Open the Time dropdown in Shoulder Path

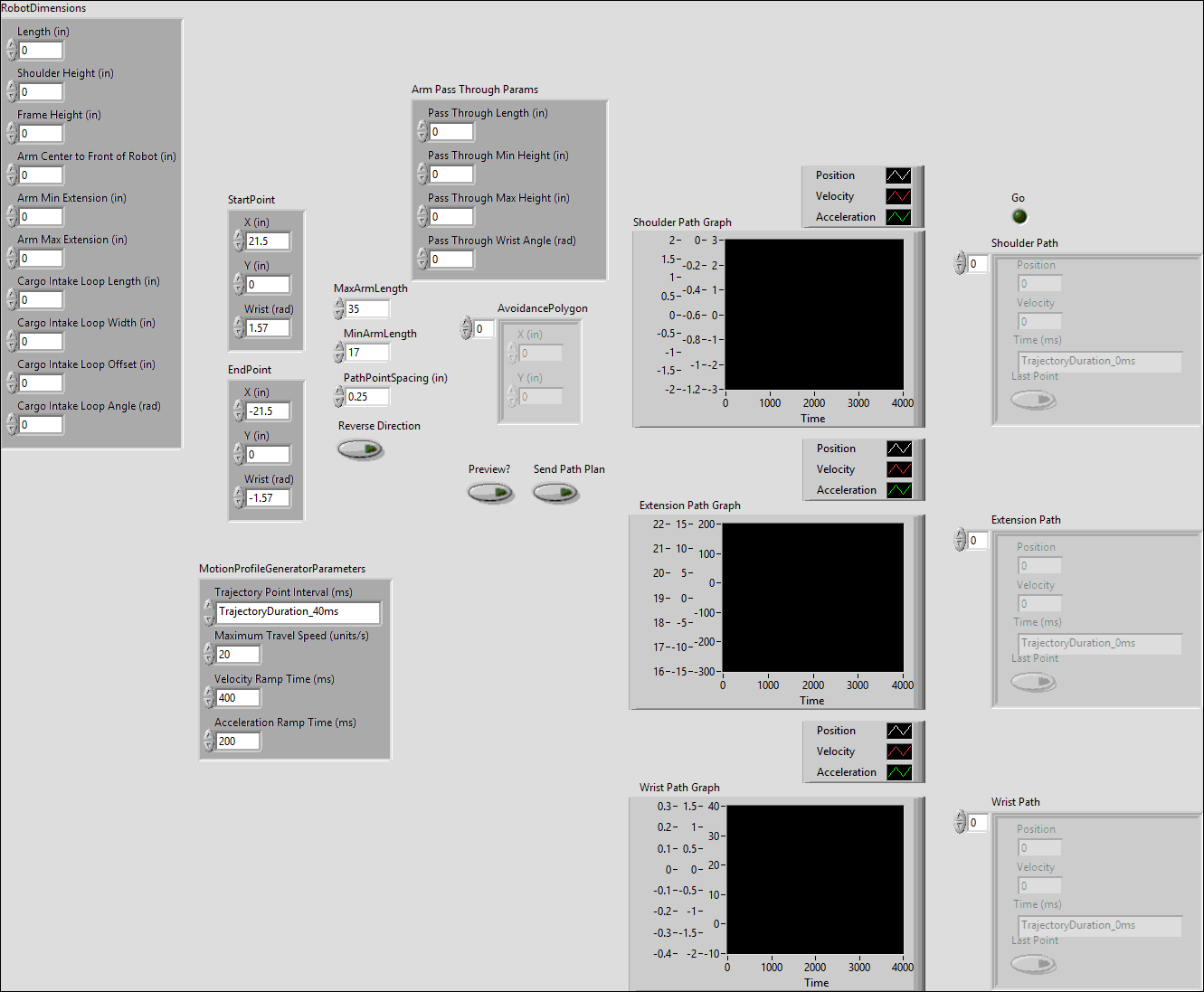coord(1099,361)
